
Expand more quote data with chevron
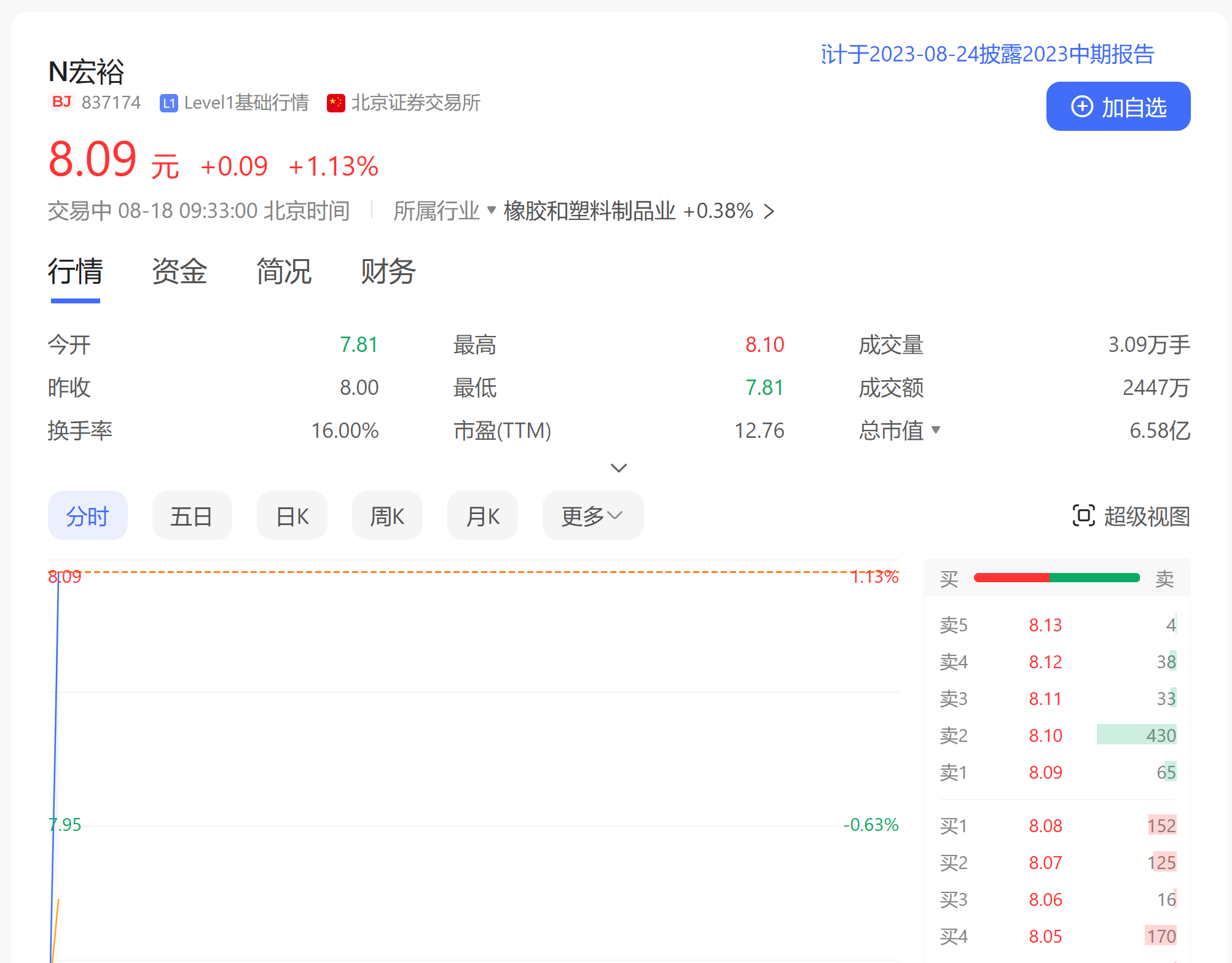tap(619, 468)
